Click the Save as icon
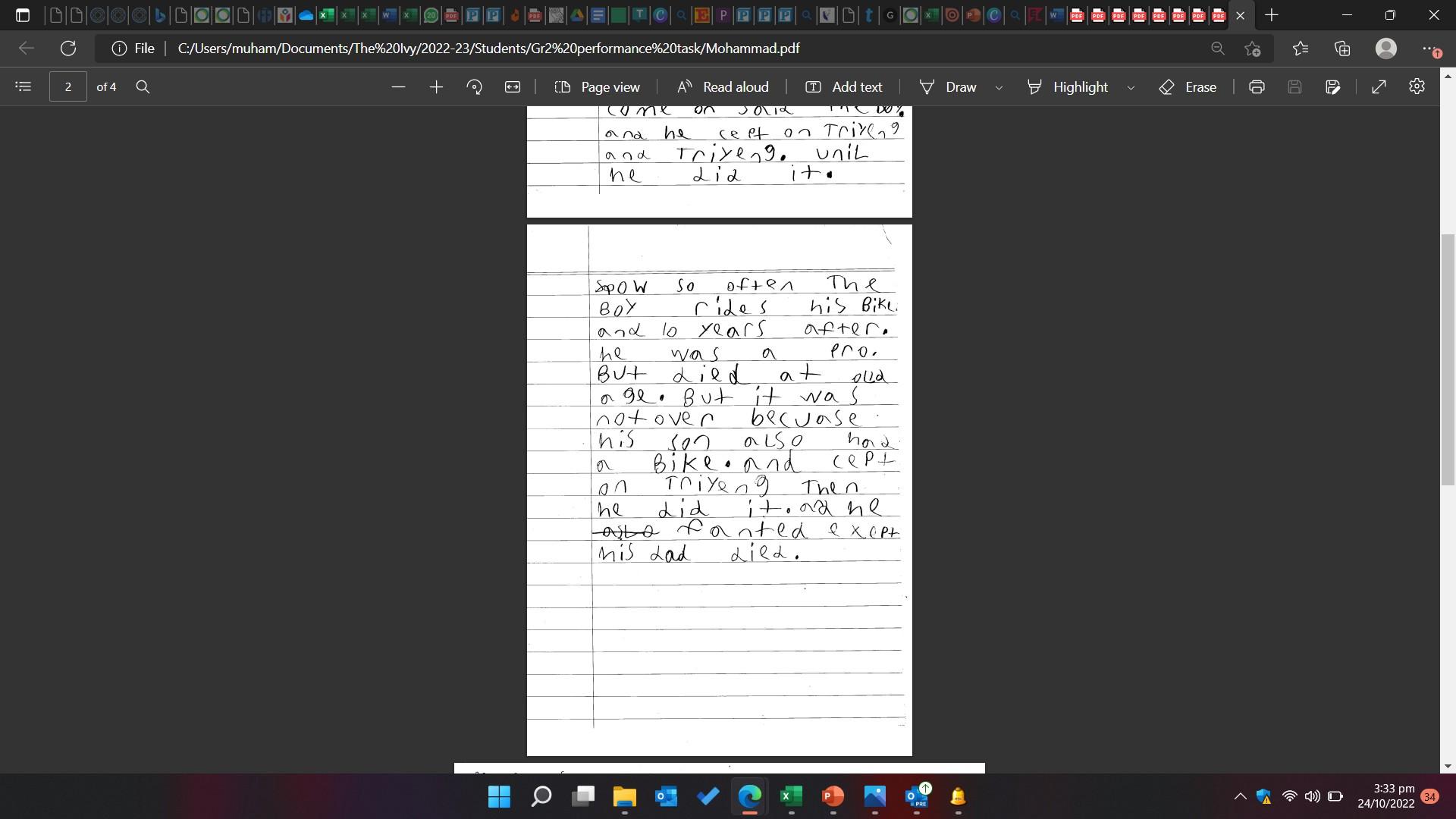Image resolution: width=1456 pixels, height=819 pixels. pos(1332,86)
